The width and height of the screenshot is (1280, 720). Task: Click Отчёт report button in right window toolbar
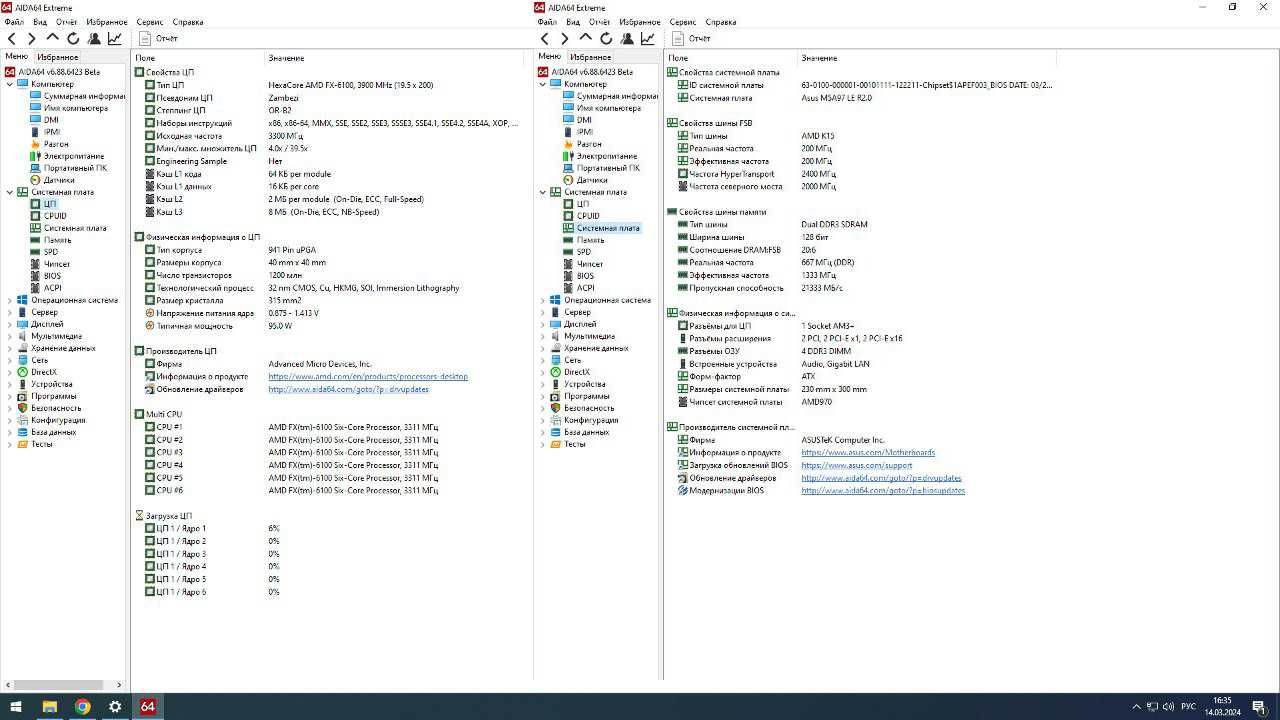click(x=691, y=39)
